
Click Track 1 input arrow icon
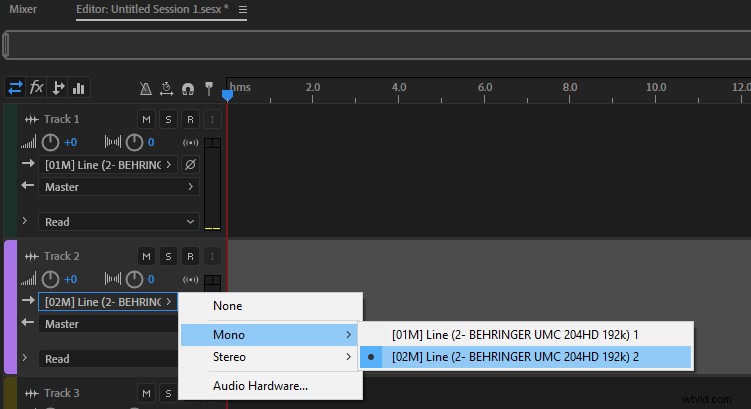click(x=28, y=164)
